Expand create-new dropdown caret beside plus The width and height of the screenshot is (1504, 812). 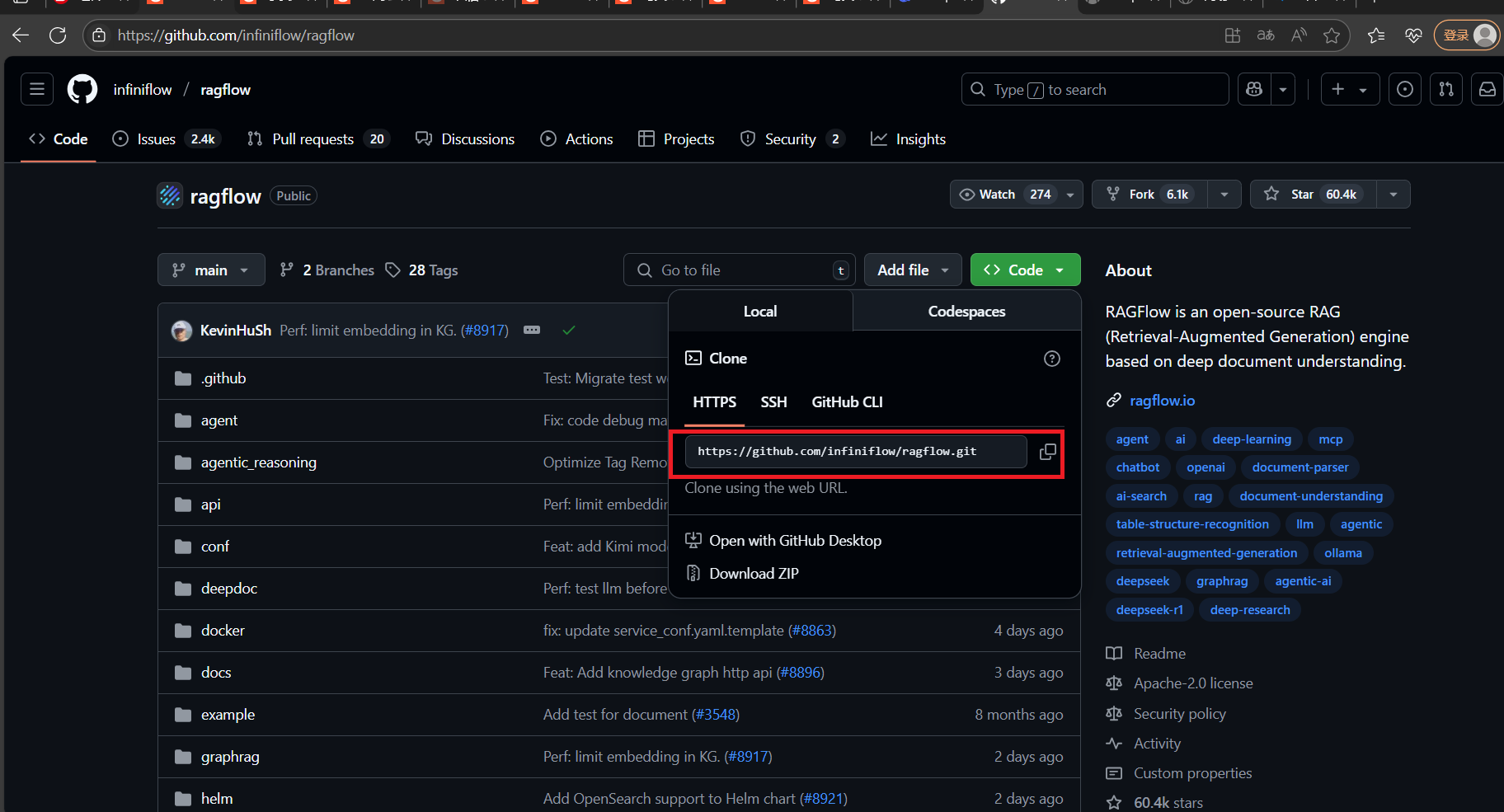pos(1363,89)
